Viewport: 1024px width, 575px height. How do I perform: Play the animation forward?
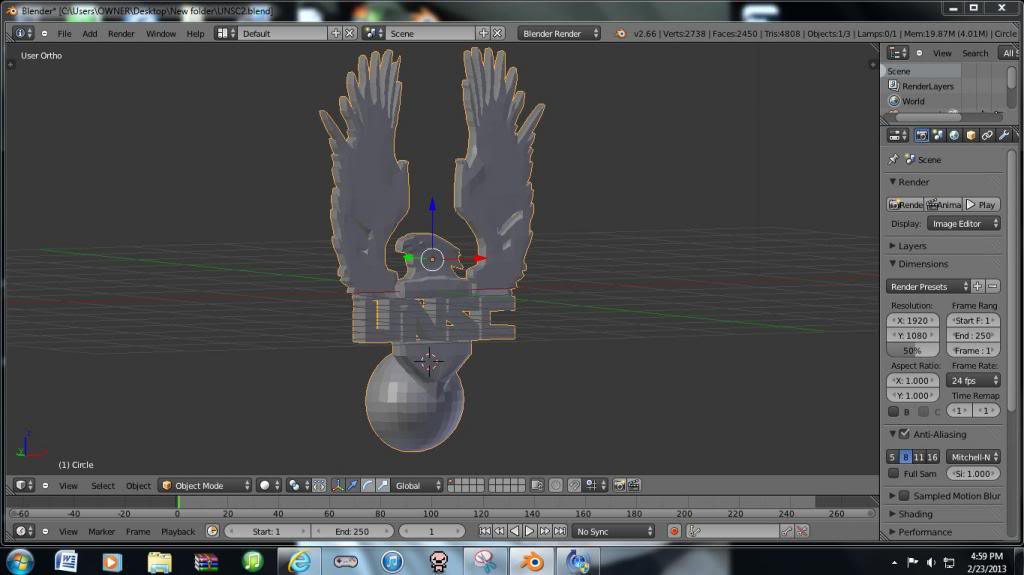click(x=530, y=531)
